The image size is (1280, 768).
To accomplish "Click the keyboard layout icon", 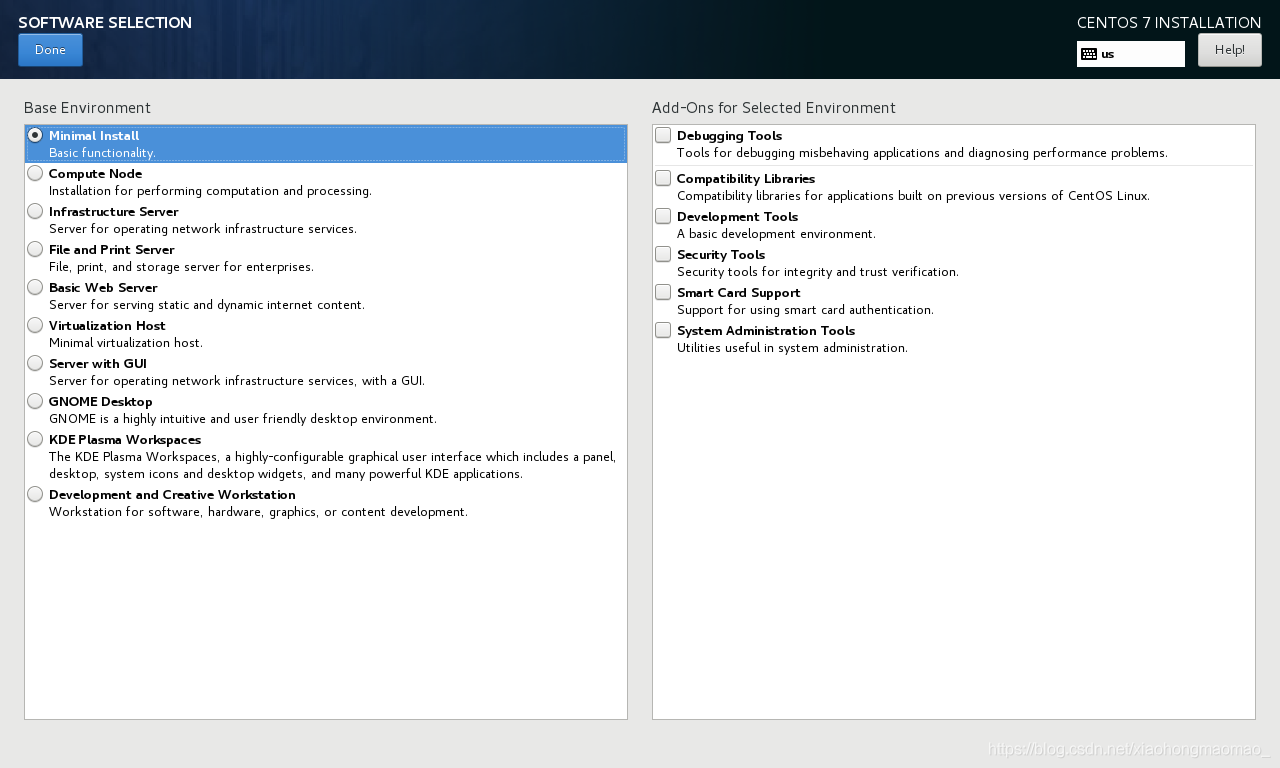I will [1089, 54].
